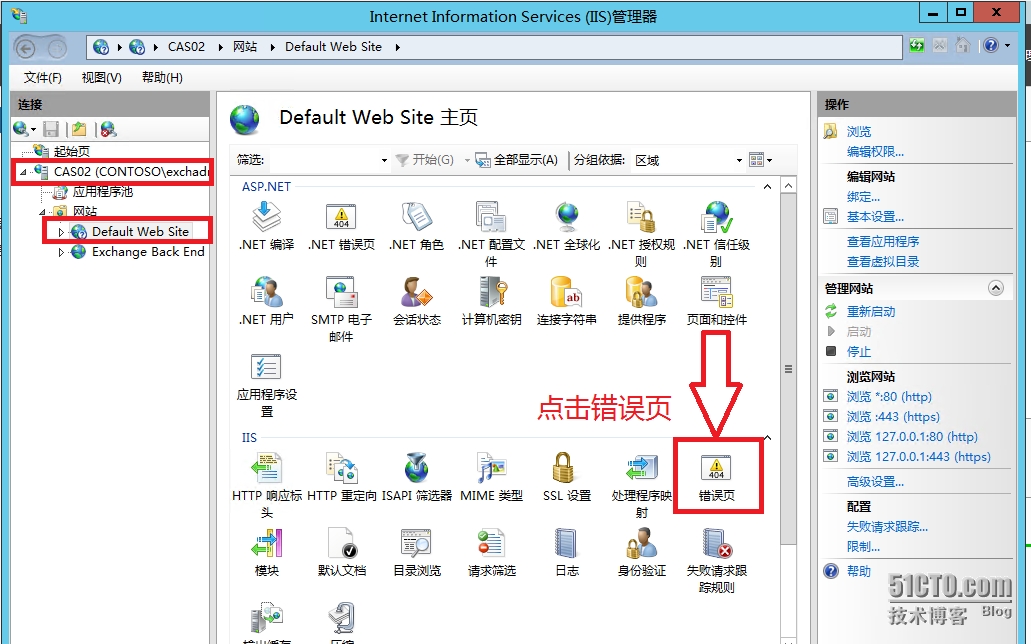1031x644 pixels.
Task: Open the 帮助(H) menu
Action: pyautogui.click(x=161, y=78)
